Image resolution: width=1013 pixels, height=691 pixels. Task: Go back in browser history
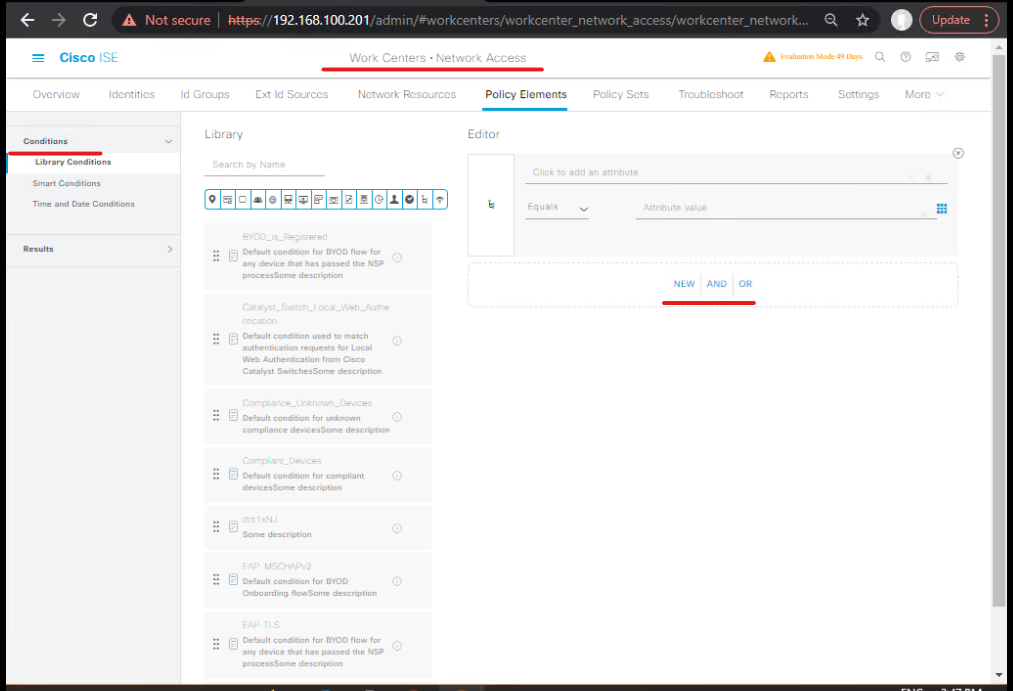click(27, 20)
